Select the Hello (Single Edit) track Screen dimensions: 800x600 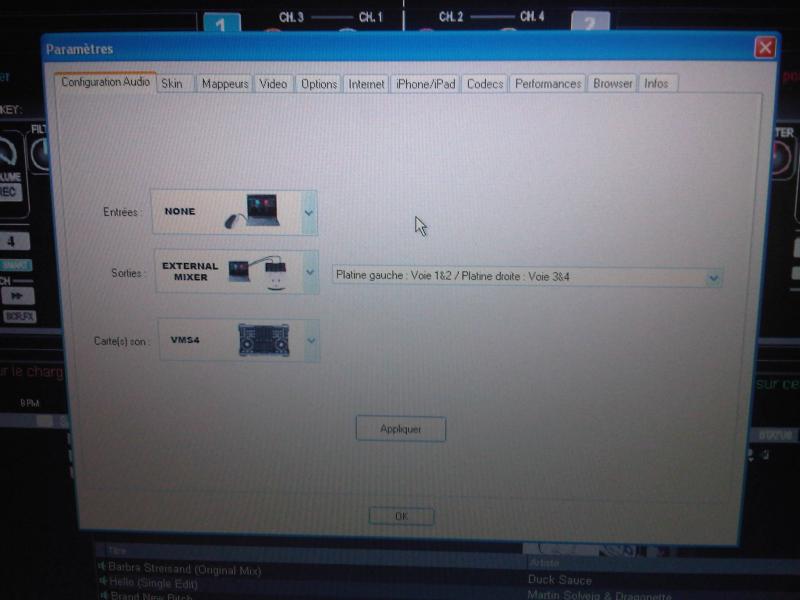(x=153, y=583)
